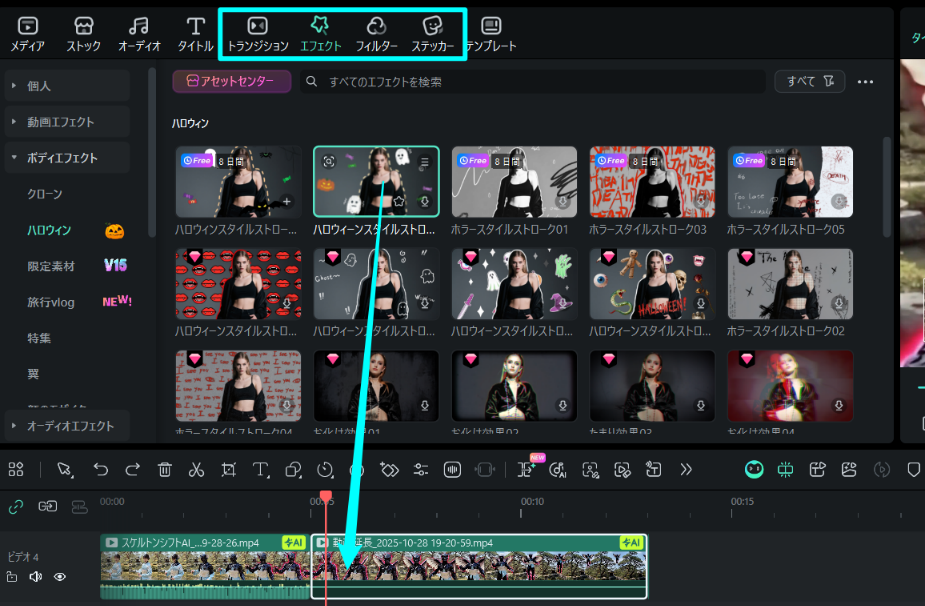The image size is (925, 606).
Task: Open the Crop tool in timeline toolbar
Action: [228, 468]
